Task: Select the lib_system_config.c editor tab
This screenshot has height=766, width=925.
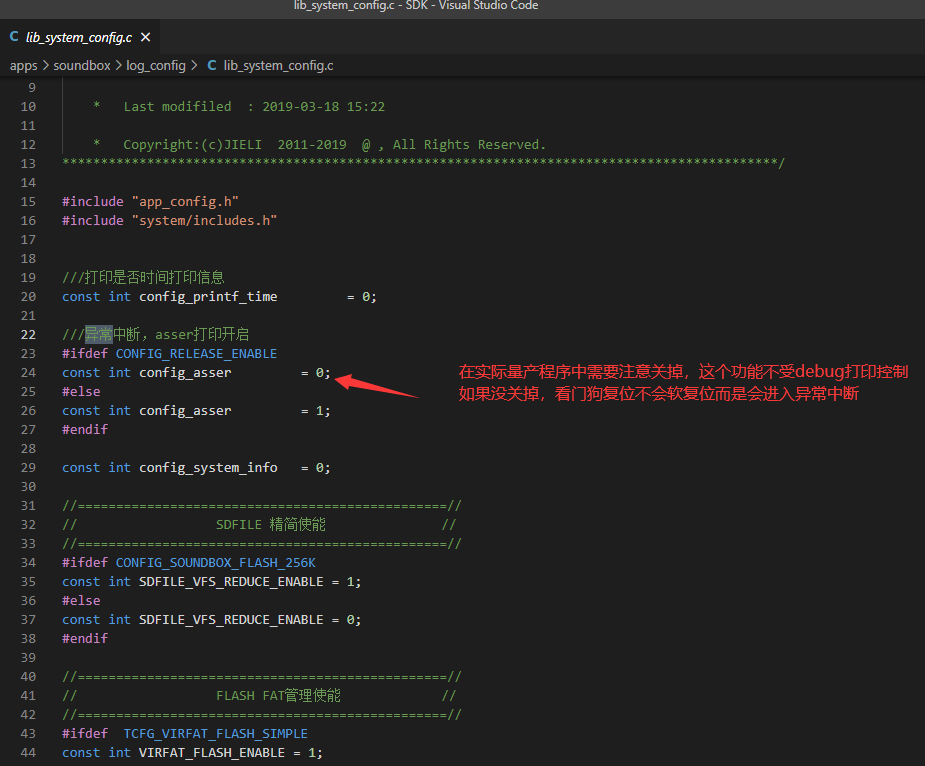Action: pyautogui.click(x=80, y=37)
